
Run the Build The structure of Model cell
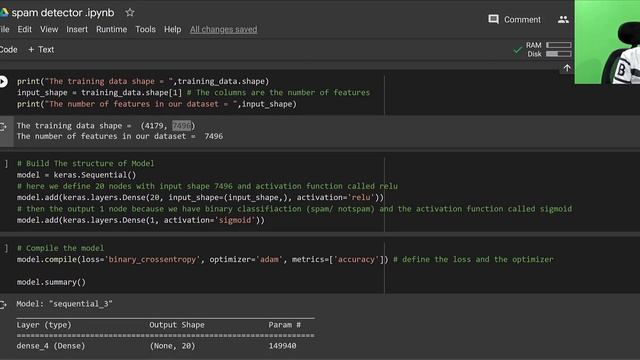(6, 164)
